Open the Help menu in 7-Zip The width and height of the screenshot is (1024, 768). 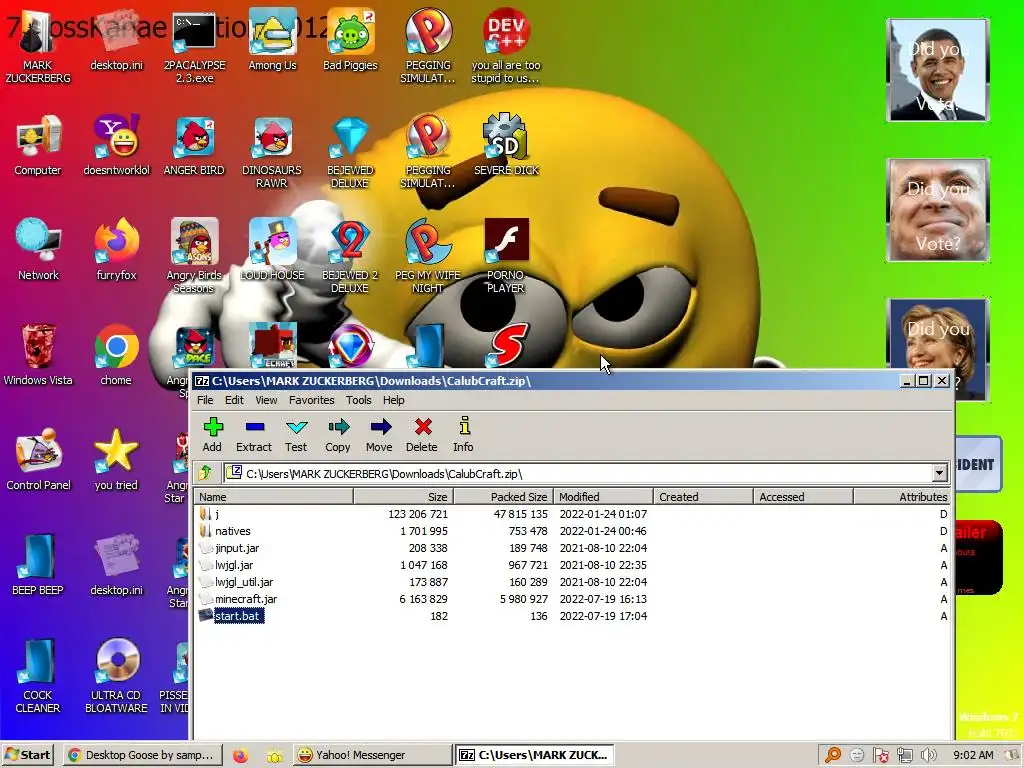click(393, 400)
